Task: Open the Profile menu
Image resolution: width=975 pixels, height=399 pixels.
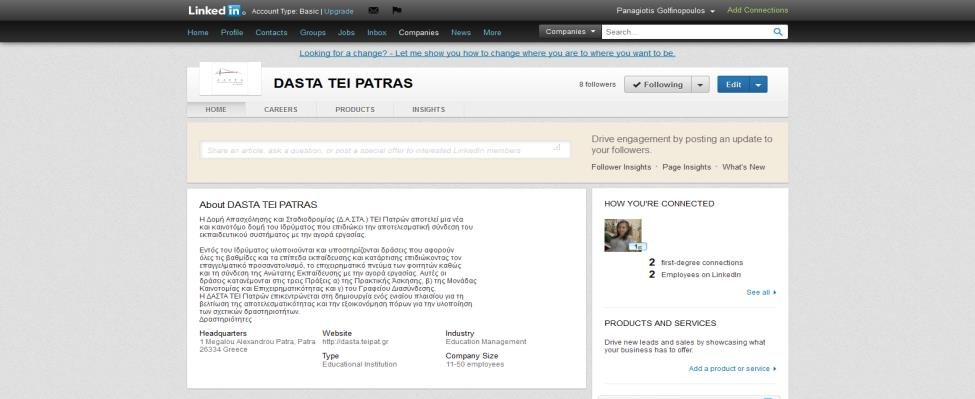Action: pos(232,32)
